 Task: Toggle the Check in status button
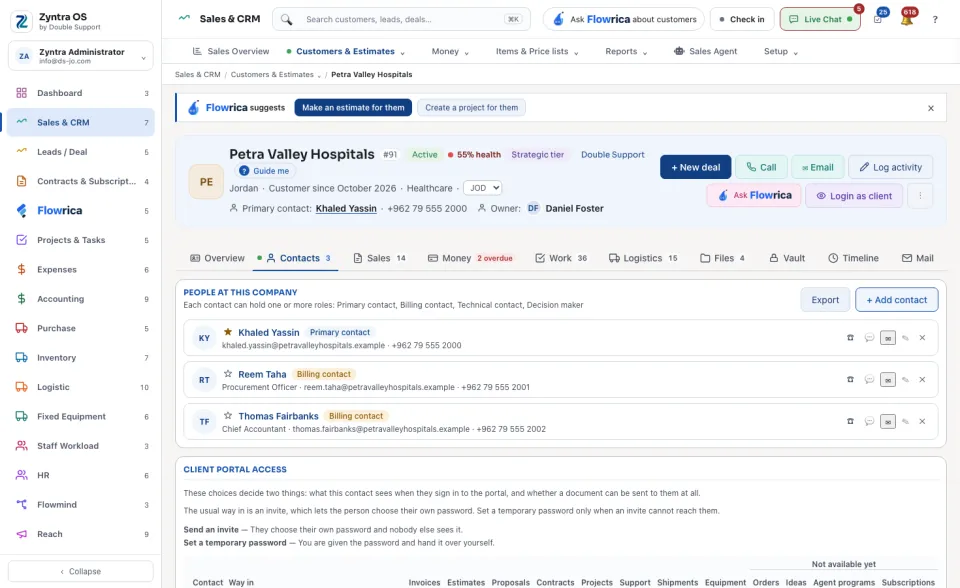click(742, 20)
